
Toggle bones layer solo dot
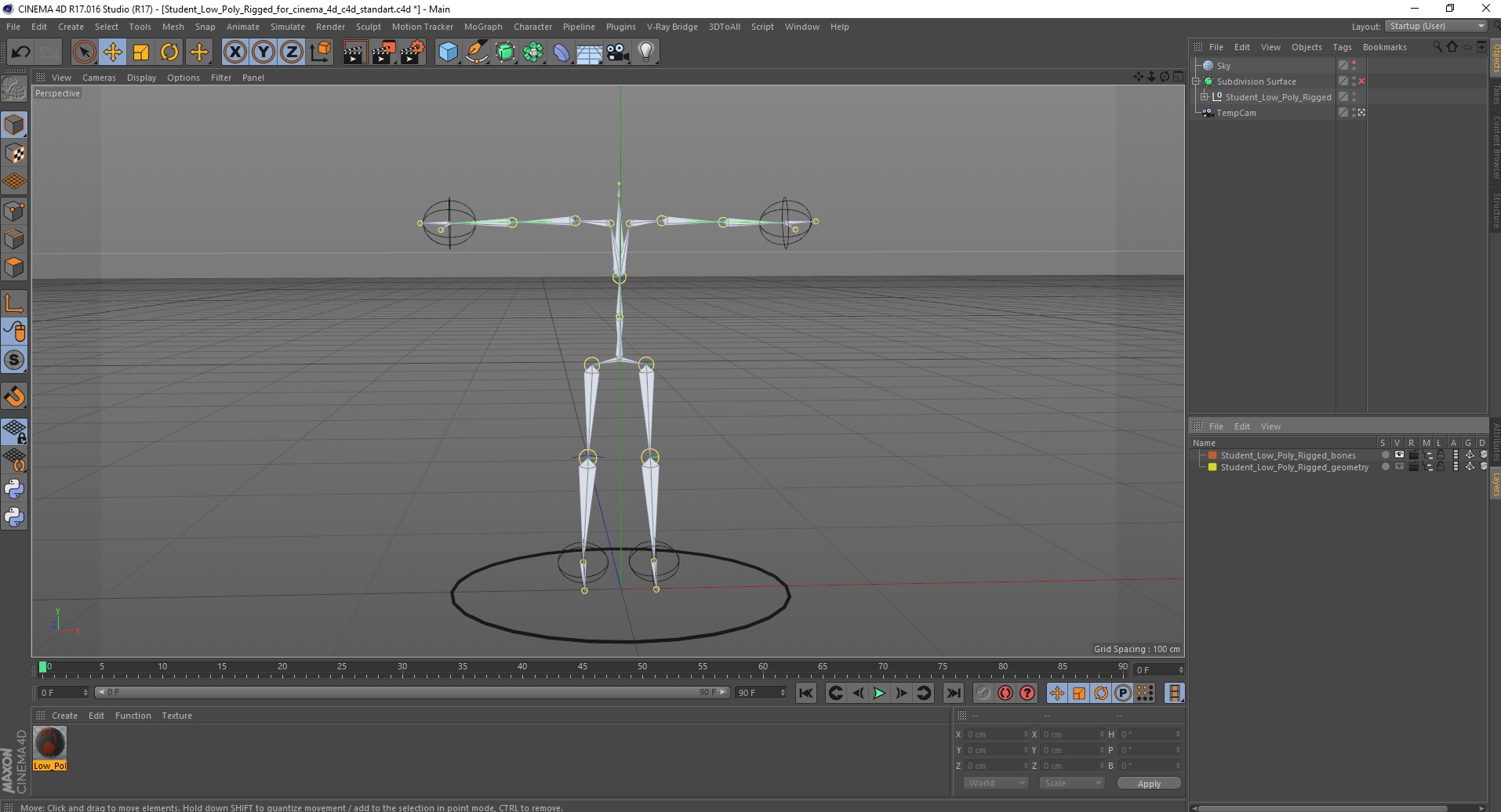point(1385,455)
